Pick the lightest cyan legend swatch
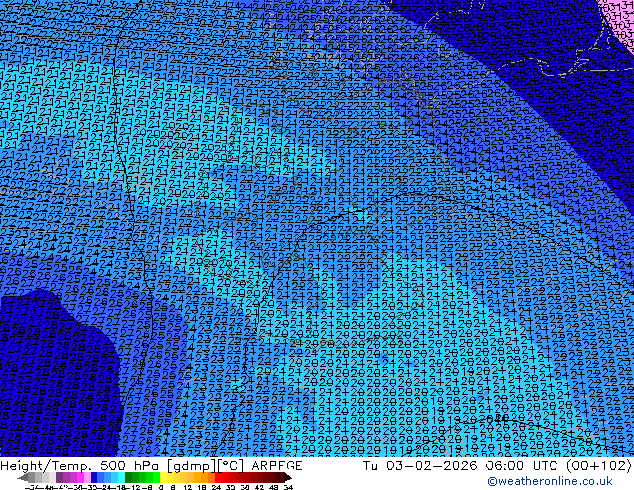This screenshot has width=634, height=490. point(121,477)
